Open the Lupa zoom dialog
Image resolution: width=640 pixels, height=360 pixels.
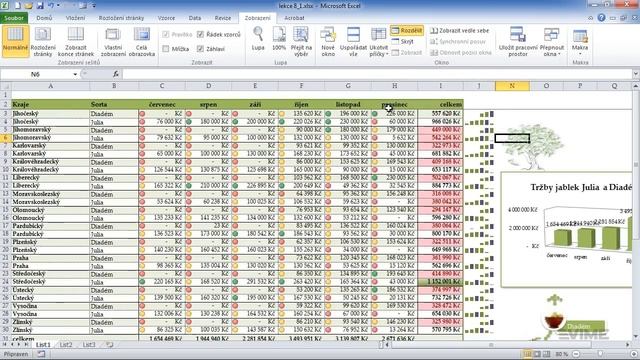pyautogui.click(x=258, y=39)
